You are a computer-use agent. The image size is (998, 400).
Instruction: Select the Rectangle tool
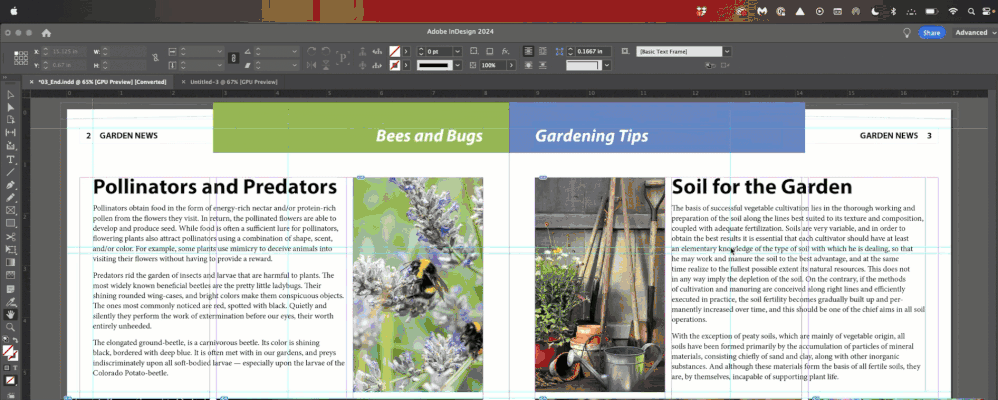(x=10, y=224)
